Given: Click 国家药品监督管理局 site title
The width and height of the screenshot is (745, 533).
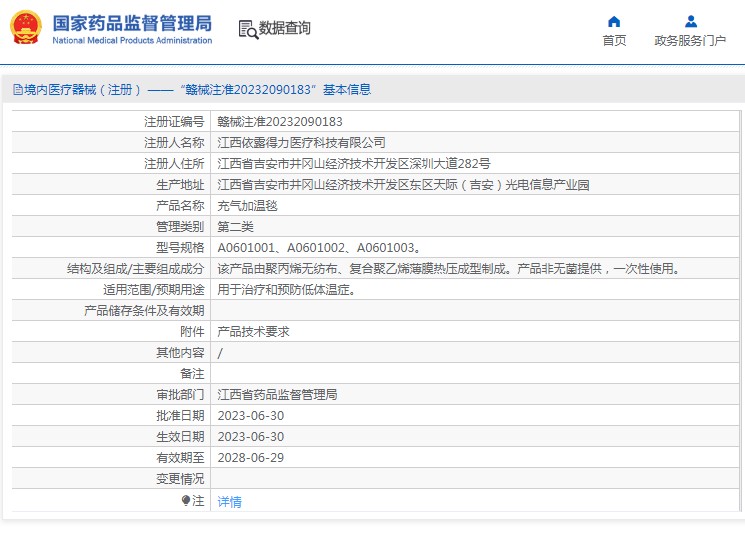Looking at the screenshot, I should coord(132,23).
